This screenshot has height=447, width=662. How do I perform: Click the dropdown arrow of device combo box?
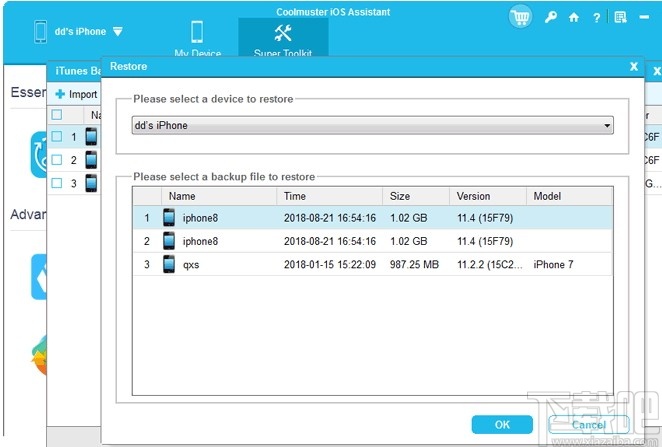click(x=607, y=126)
